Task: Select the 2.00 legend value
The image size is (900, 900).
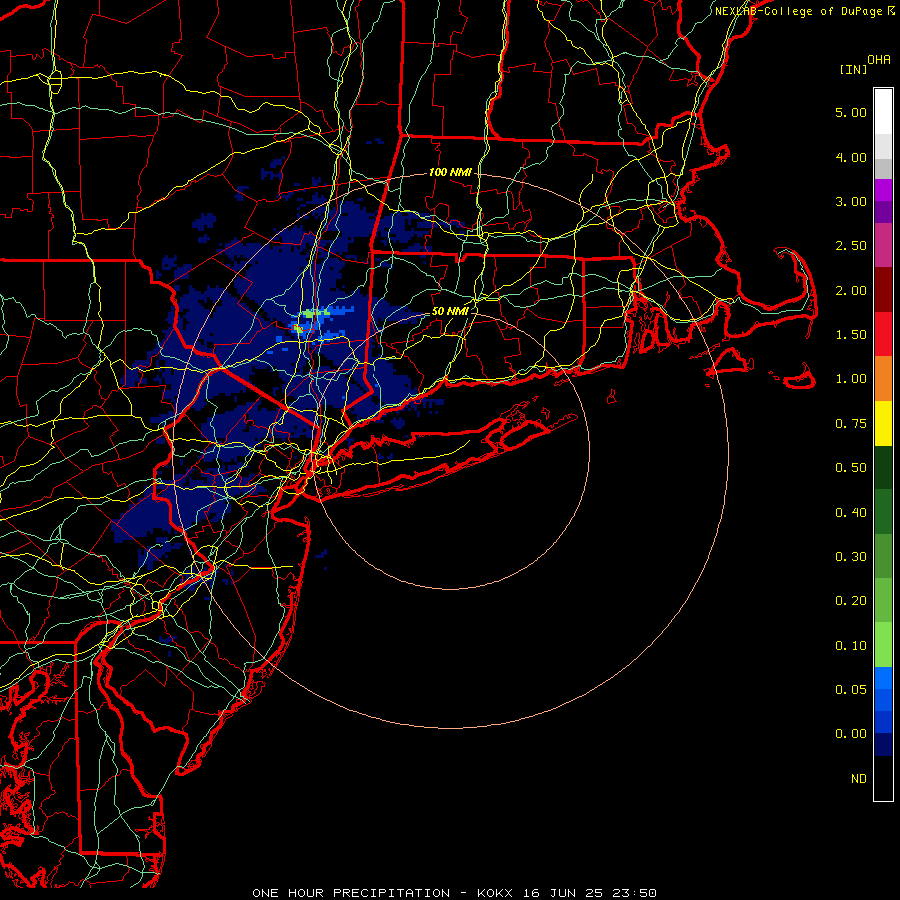Action: coord(851,290)
